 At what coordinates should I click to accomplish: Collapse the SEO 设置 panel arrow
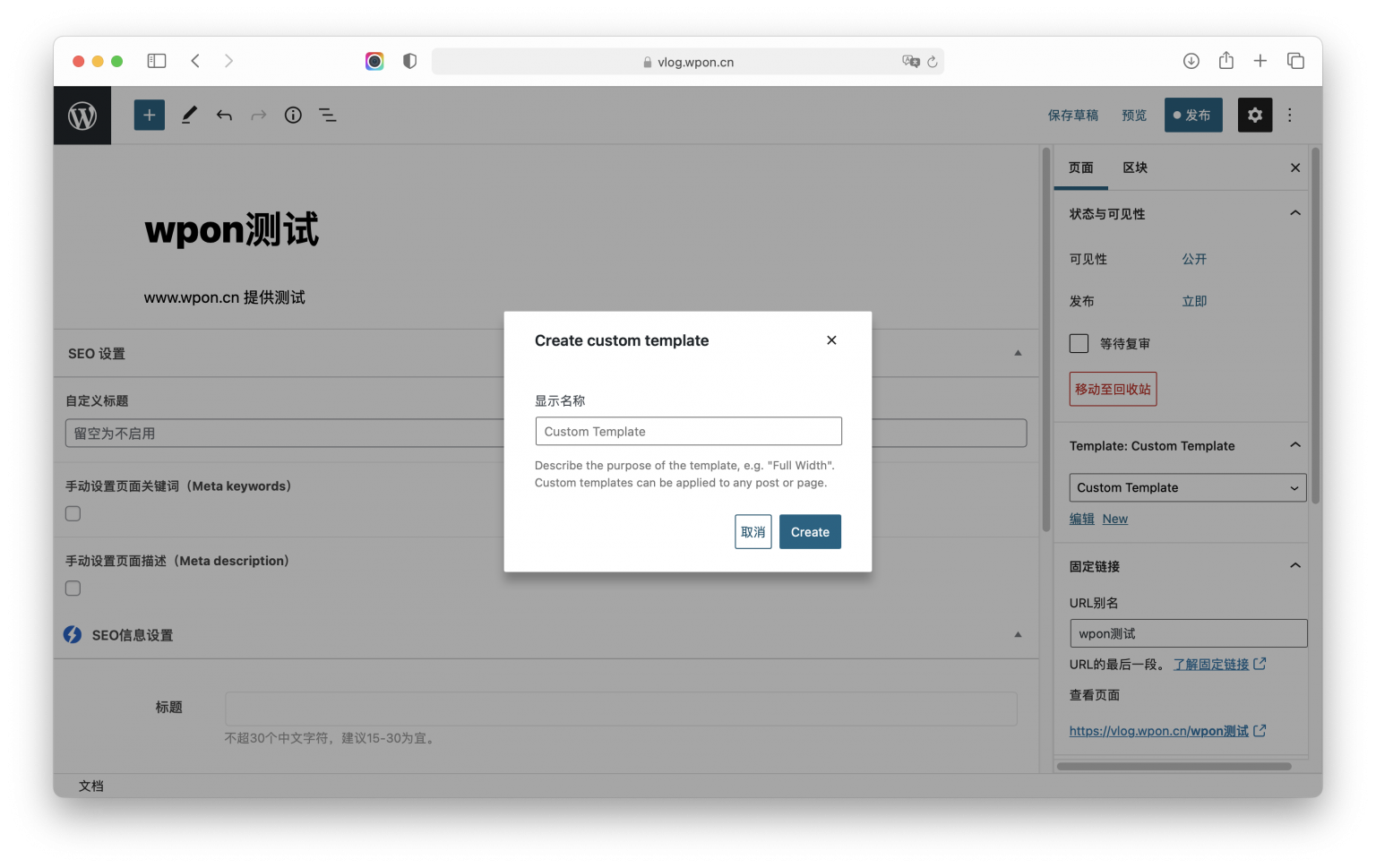1018,353
